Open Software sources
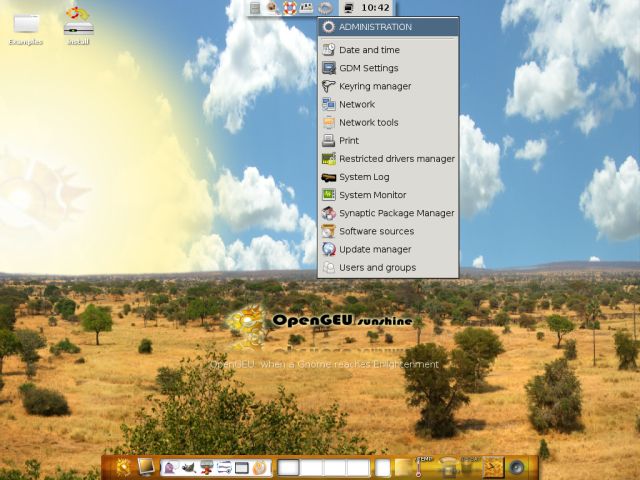 click(x=388, y=231)
